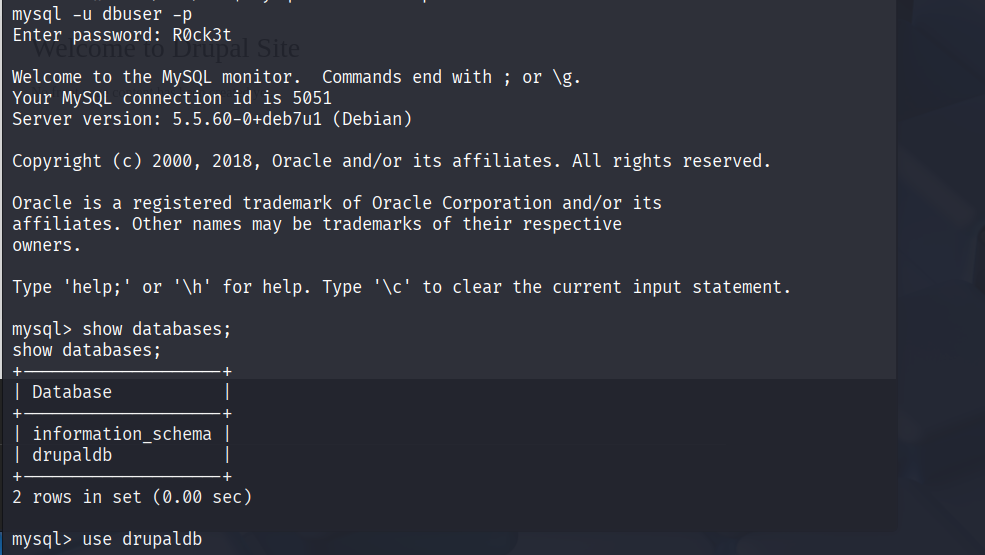Click the 'affiliates. Other names' text line
Screen dimensions: 985x555
317,224
